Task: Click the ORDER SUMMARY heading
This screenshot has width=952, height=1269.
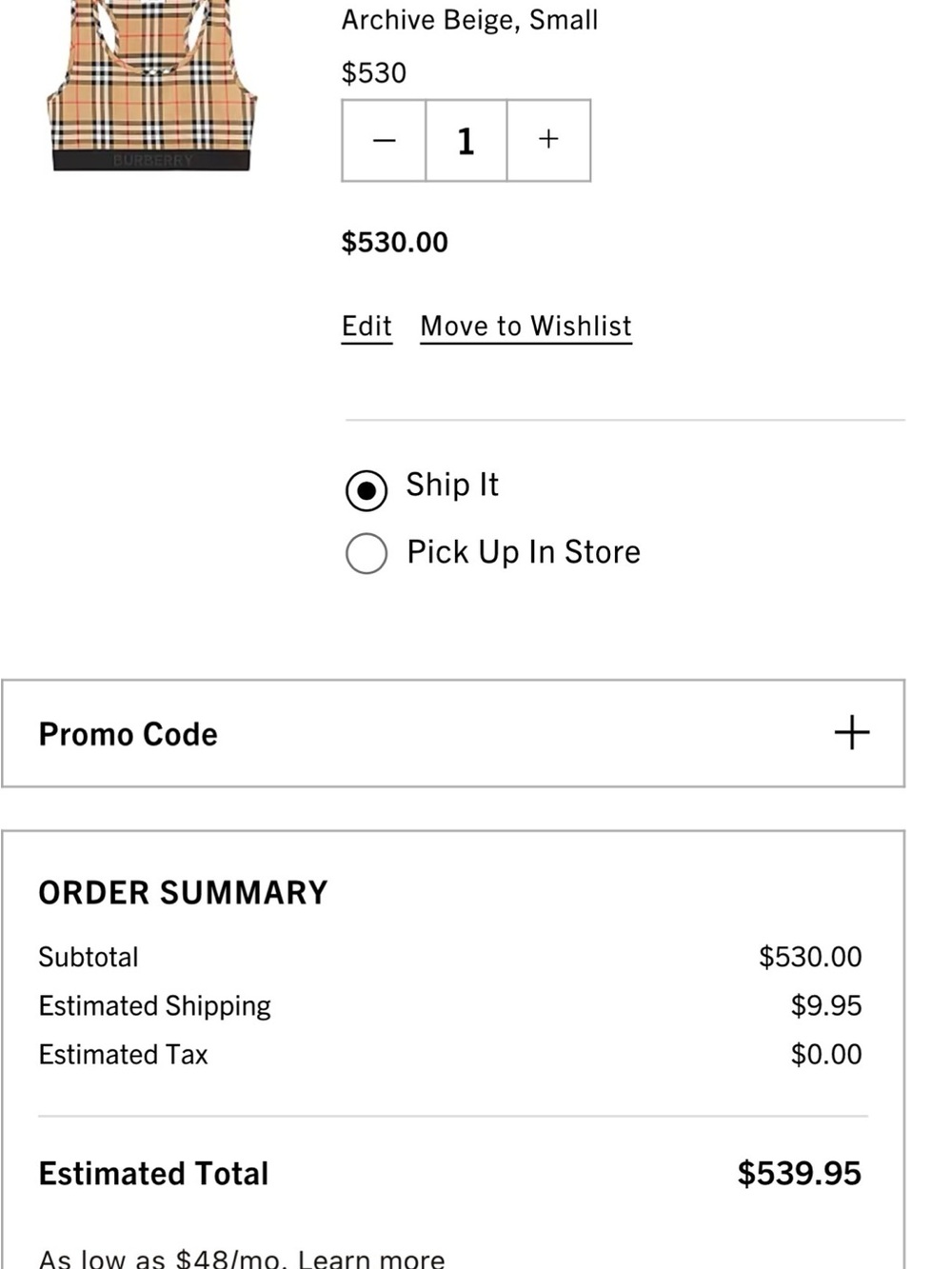Action: [x=183, y=893]
